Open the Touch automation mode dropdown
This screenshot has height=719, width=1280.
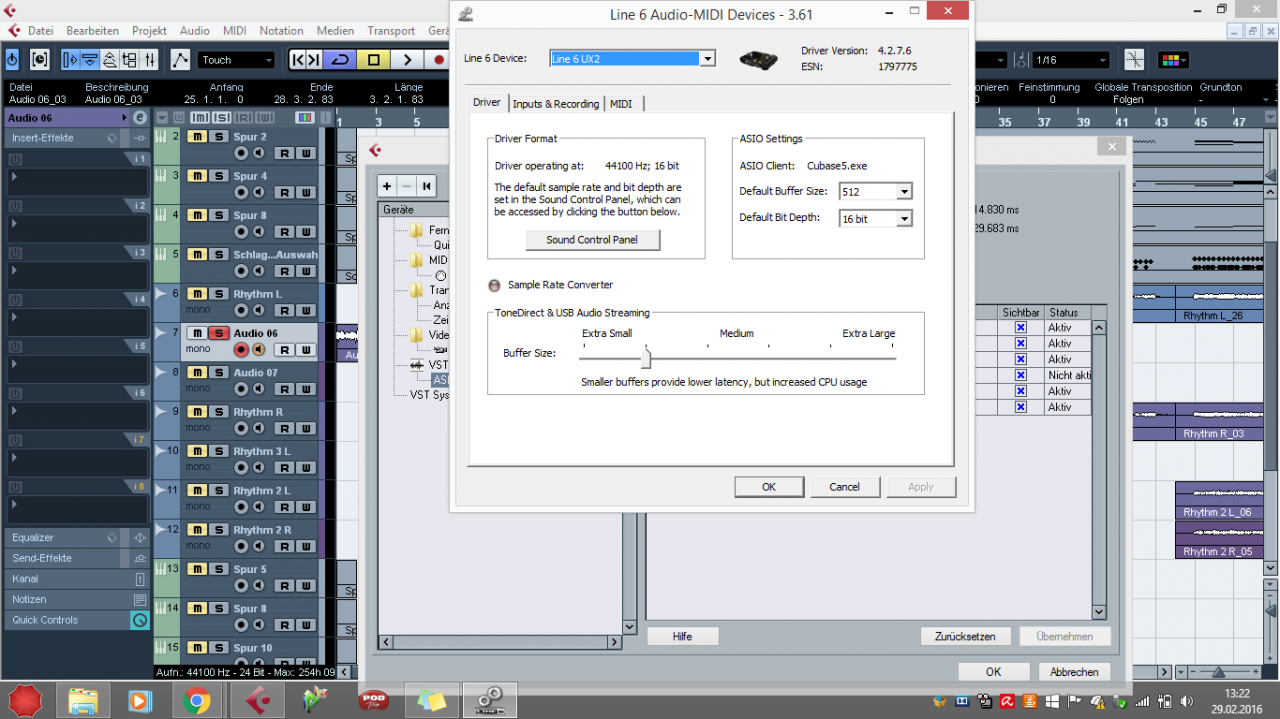[236, 60]
